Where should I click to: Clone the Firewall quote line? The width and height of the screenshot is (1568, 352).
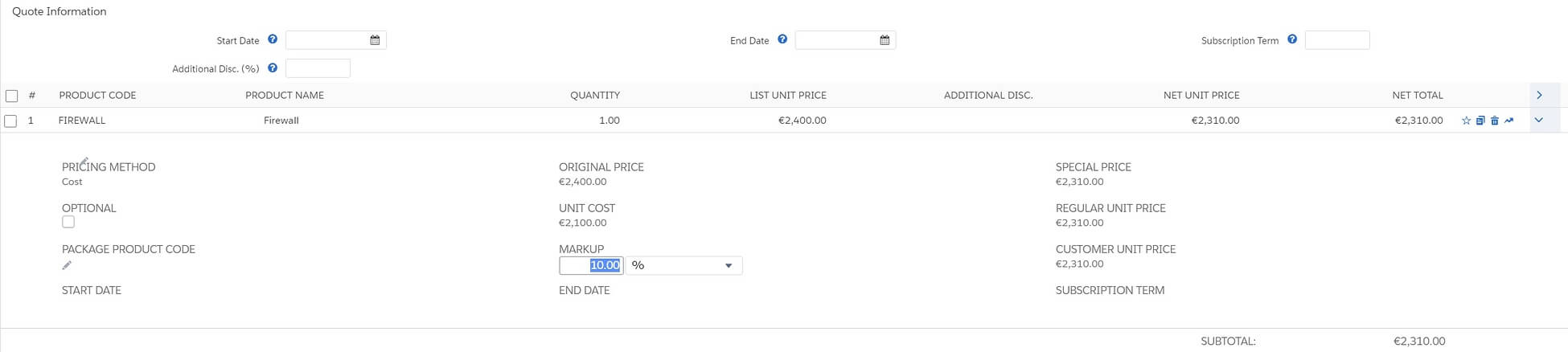[x=1480, y=121]
